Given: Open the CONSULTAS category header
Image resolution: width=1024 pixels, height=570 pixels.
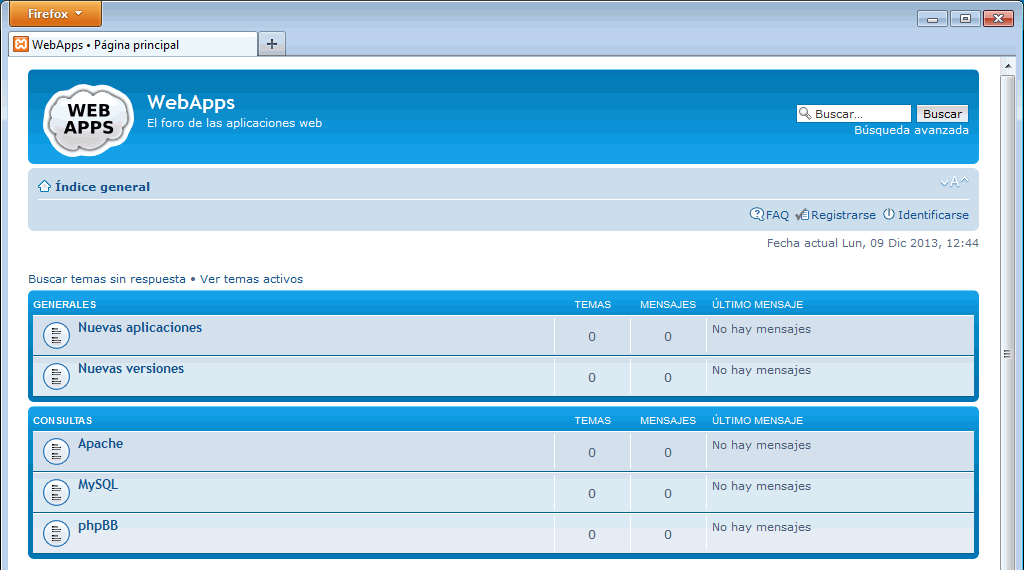Looking at the screenshot, I should (63, 420).
